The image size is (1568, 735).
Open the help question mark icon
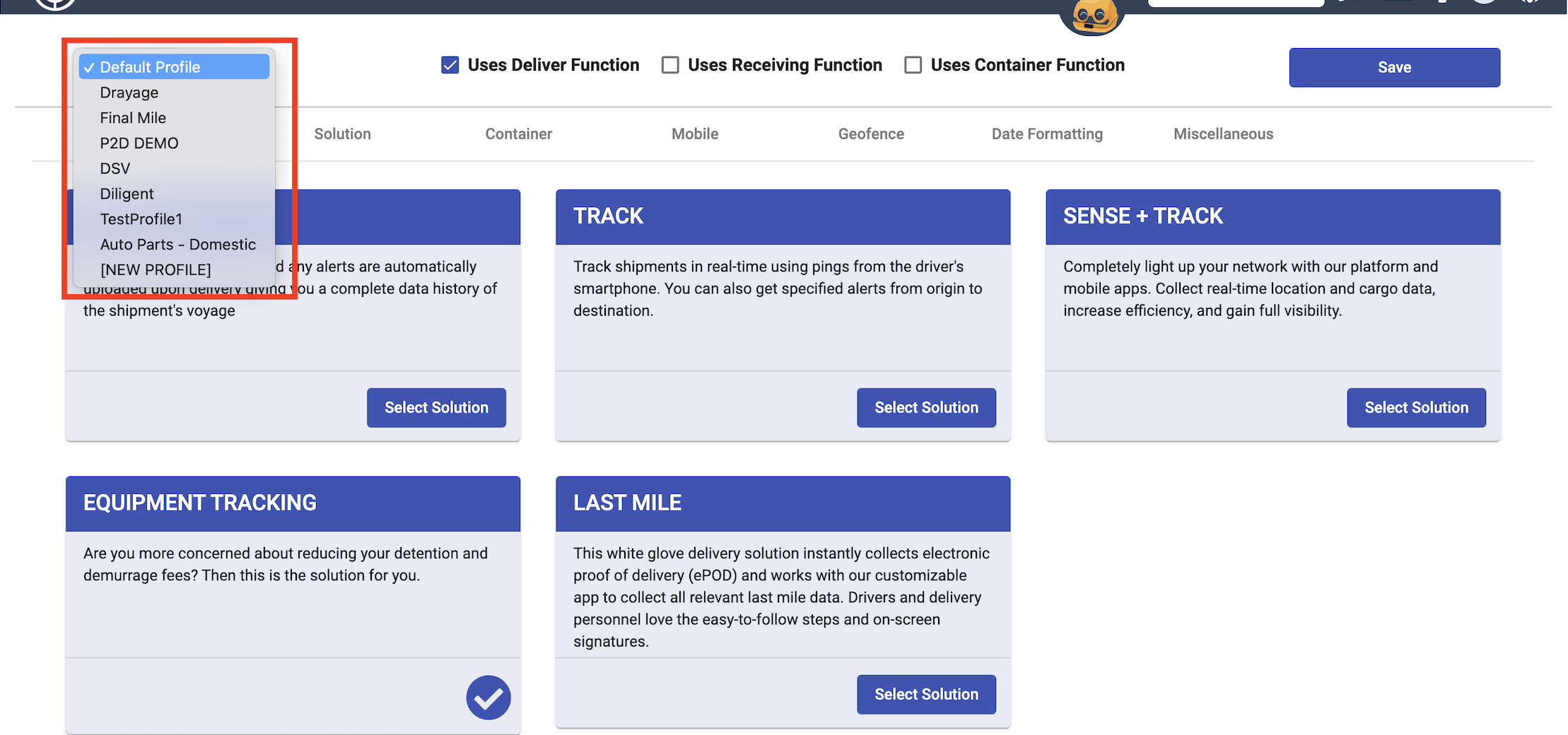(1442, 4)
